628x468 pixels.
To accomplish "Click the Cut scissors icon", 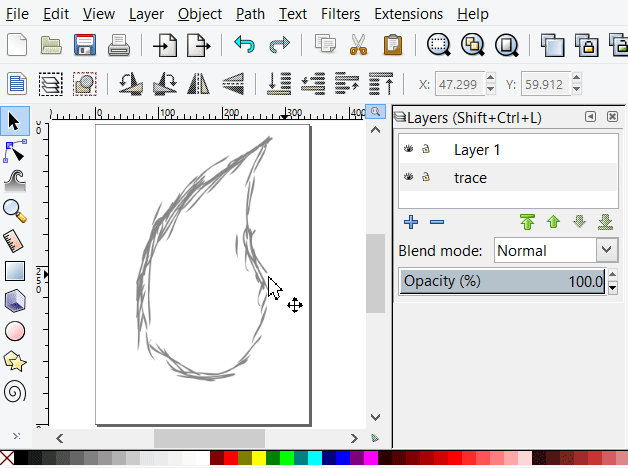I will coord(358,45).
